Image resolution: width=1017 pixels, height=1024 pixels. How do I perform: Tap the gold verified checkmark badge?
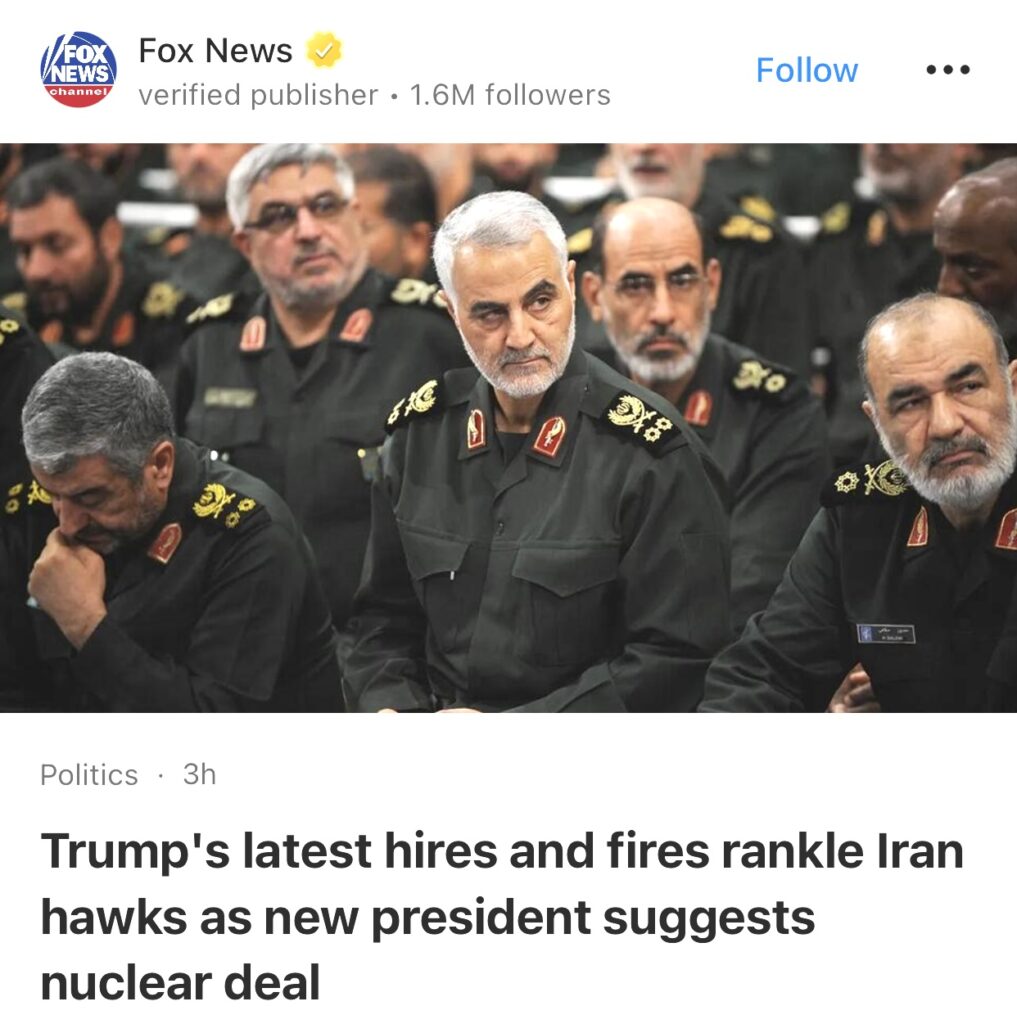(325, 50)
